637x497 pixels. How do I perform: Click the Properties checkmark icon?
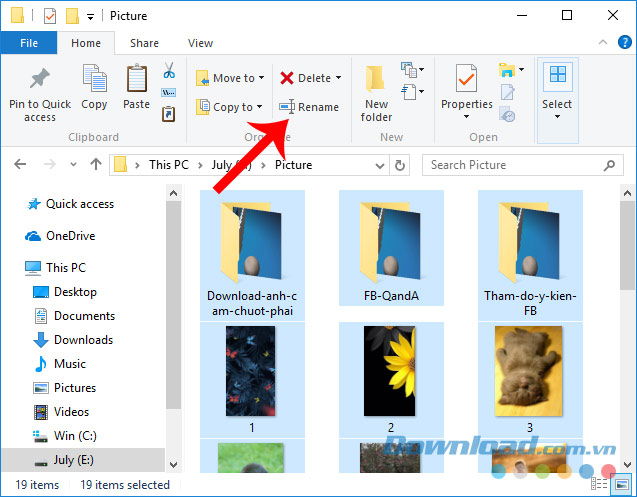tap(466, 79)
